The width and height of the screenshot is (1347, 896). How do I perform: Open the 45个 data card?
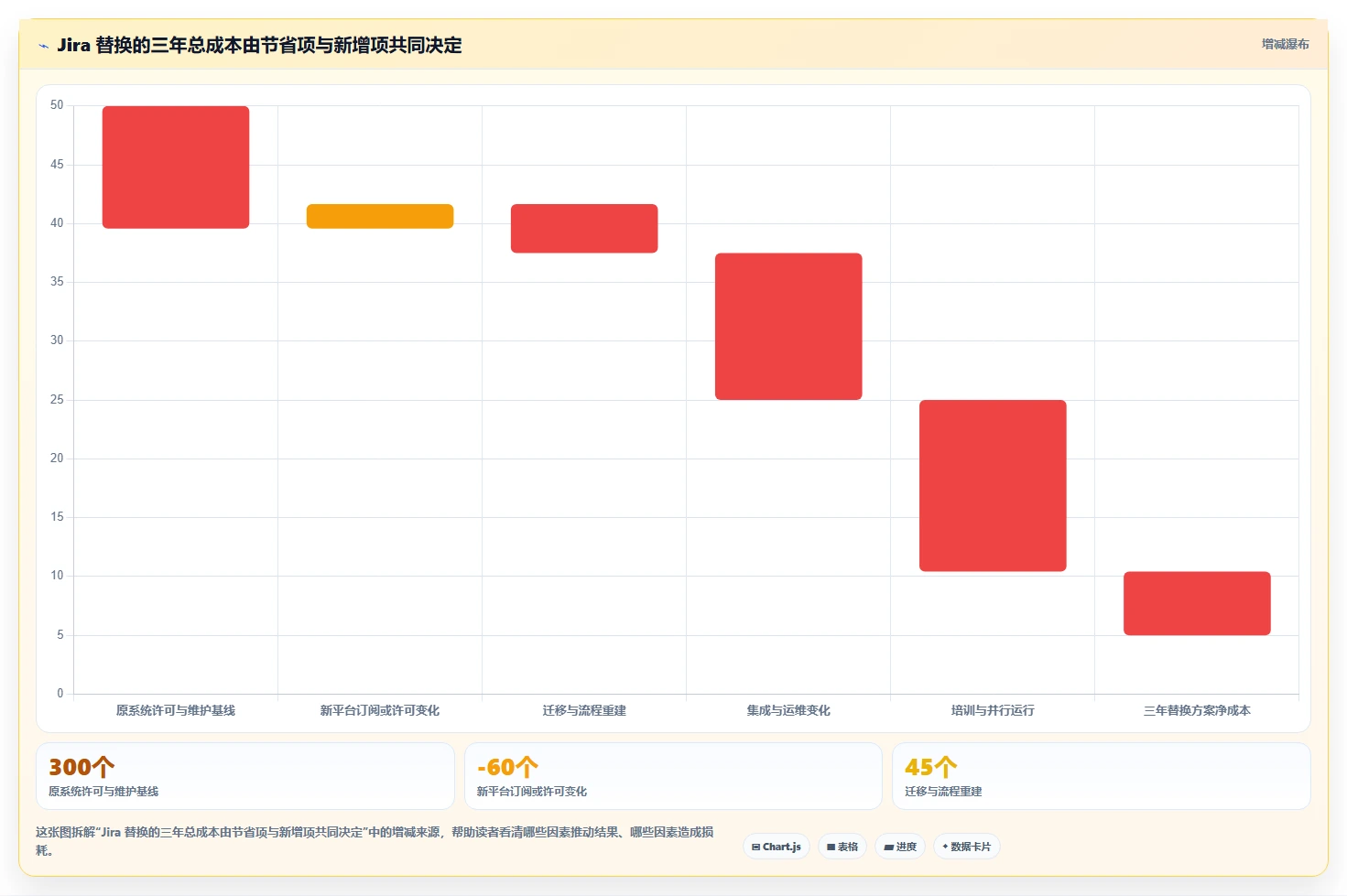(x=1102, y=776)
